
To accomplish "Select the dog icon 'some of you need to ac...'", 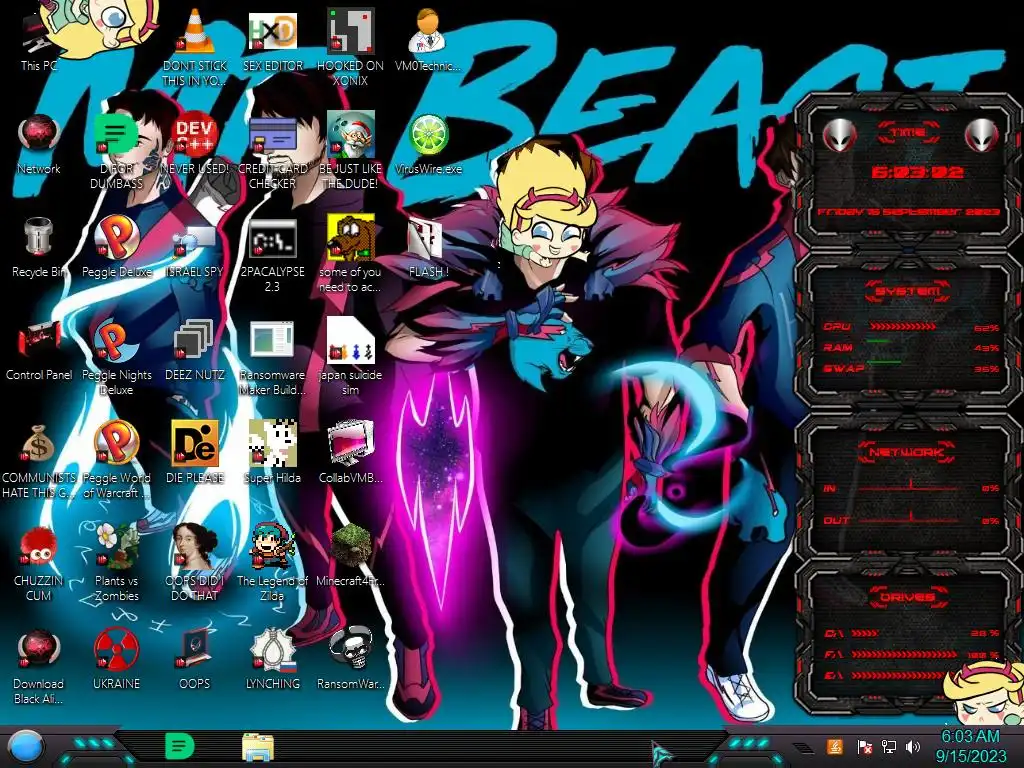I will pyautogui.click(x=351, y=255).
